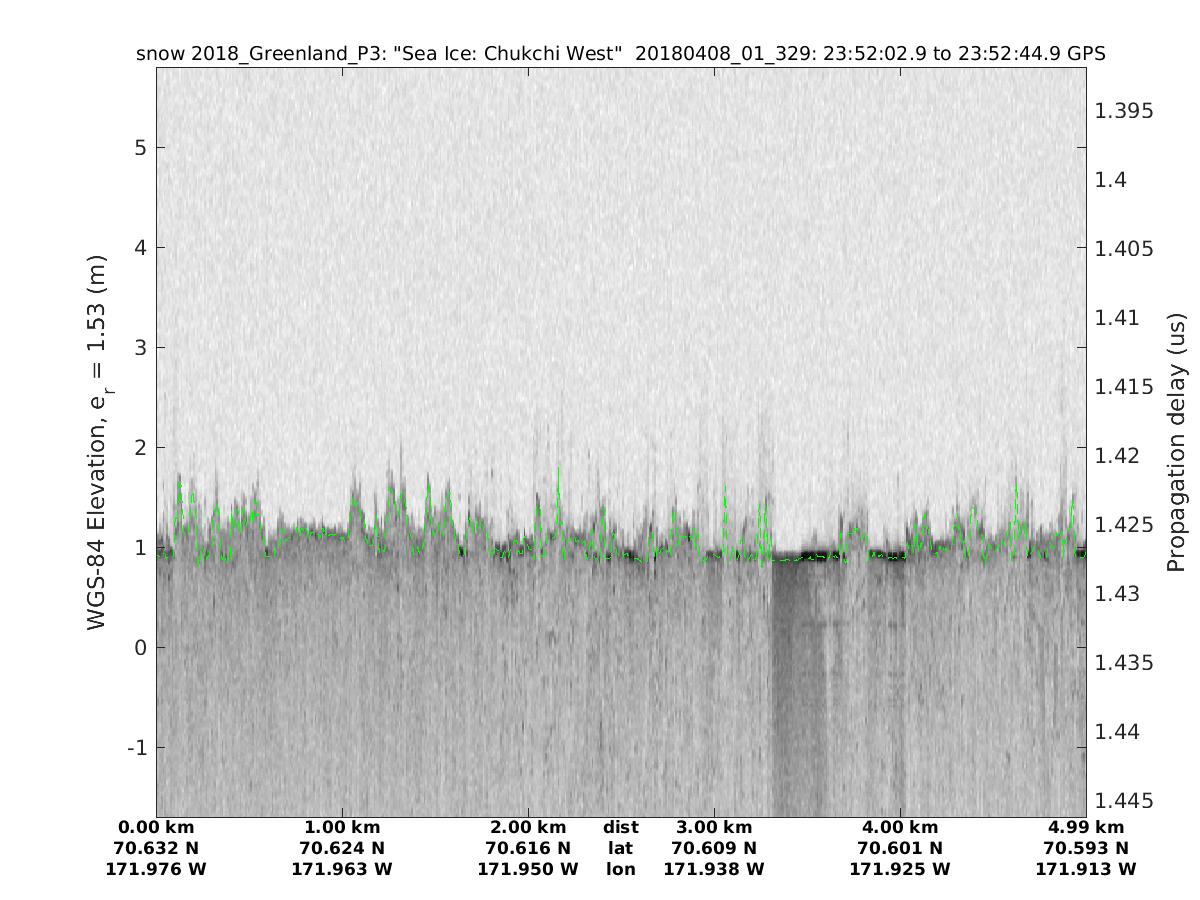Select the 4.99 km distance label
Screen dimensions: 1200x900
pyautogui.click(x=1086, y=828)
